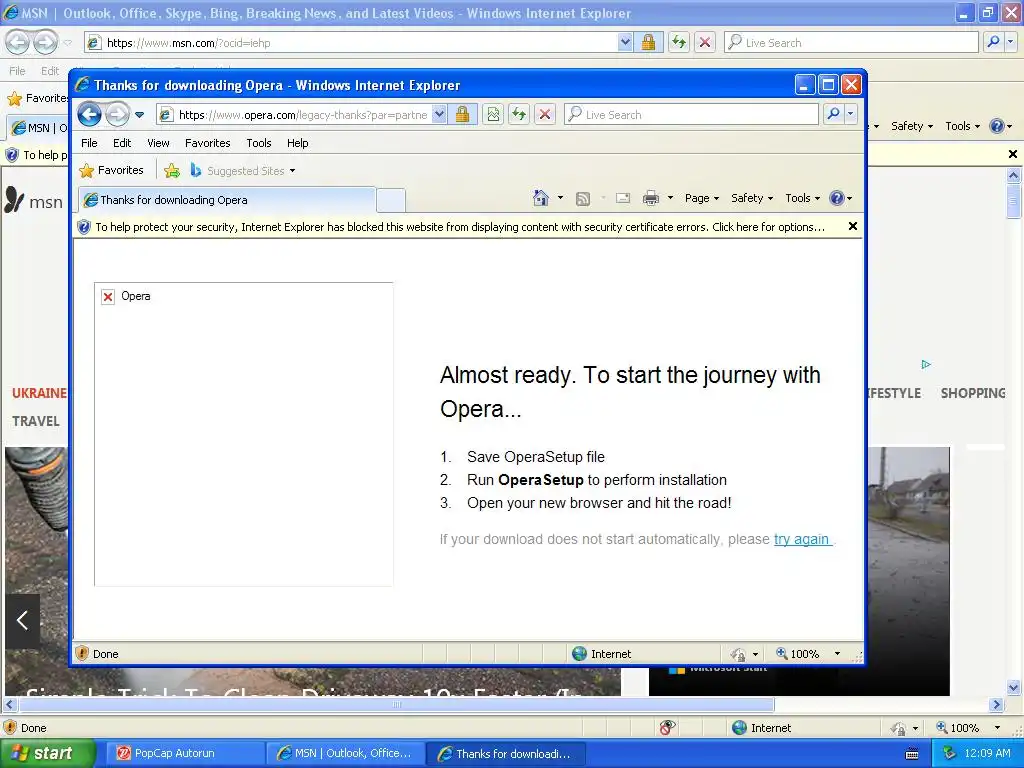
Task: Click Help question mark icon in Opera window
Action: [x=837, y=198]
